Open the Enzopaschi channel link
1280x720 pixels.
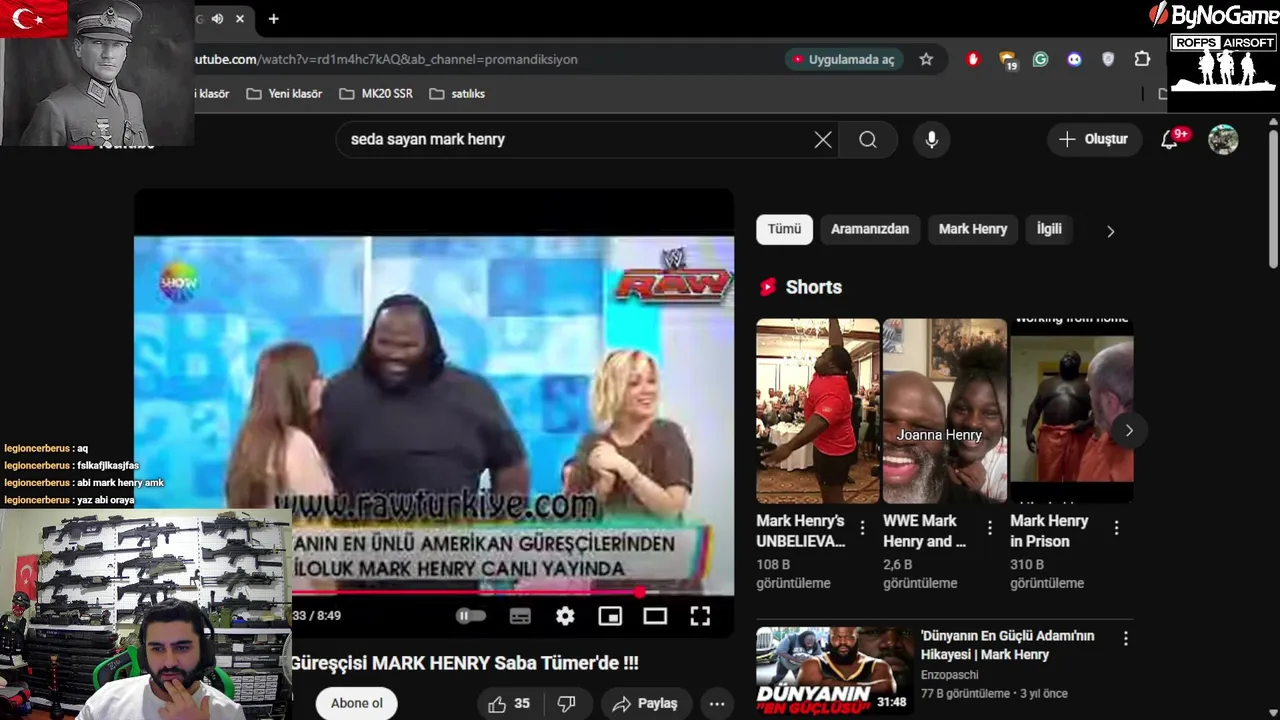coord(950,675)
